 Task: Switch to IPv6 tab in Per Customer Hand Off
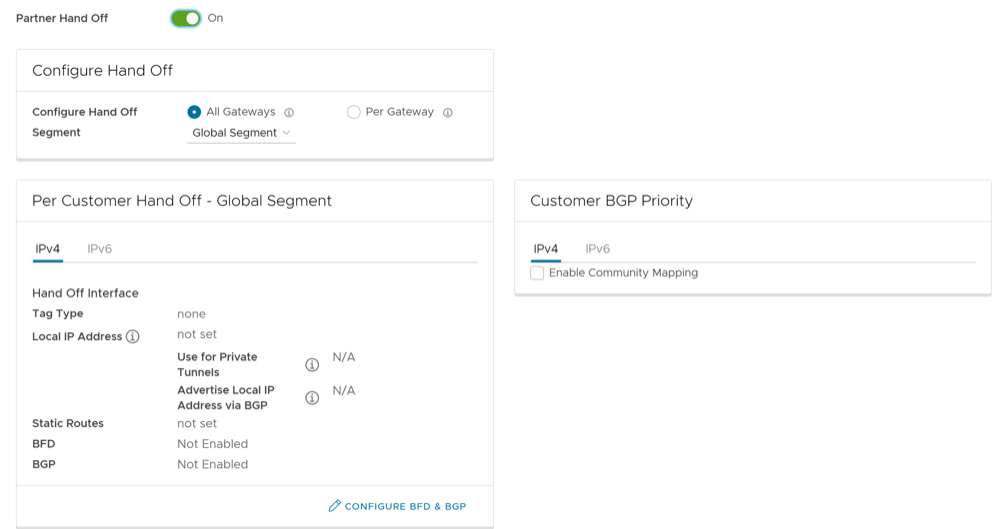click(99, 249)
